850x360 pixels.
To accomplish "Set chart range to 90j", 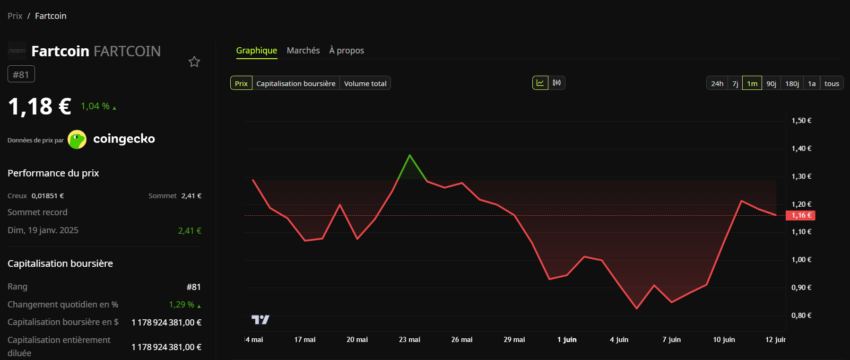I will point(771,83).
